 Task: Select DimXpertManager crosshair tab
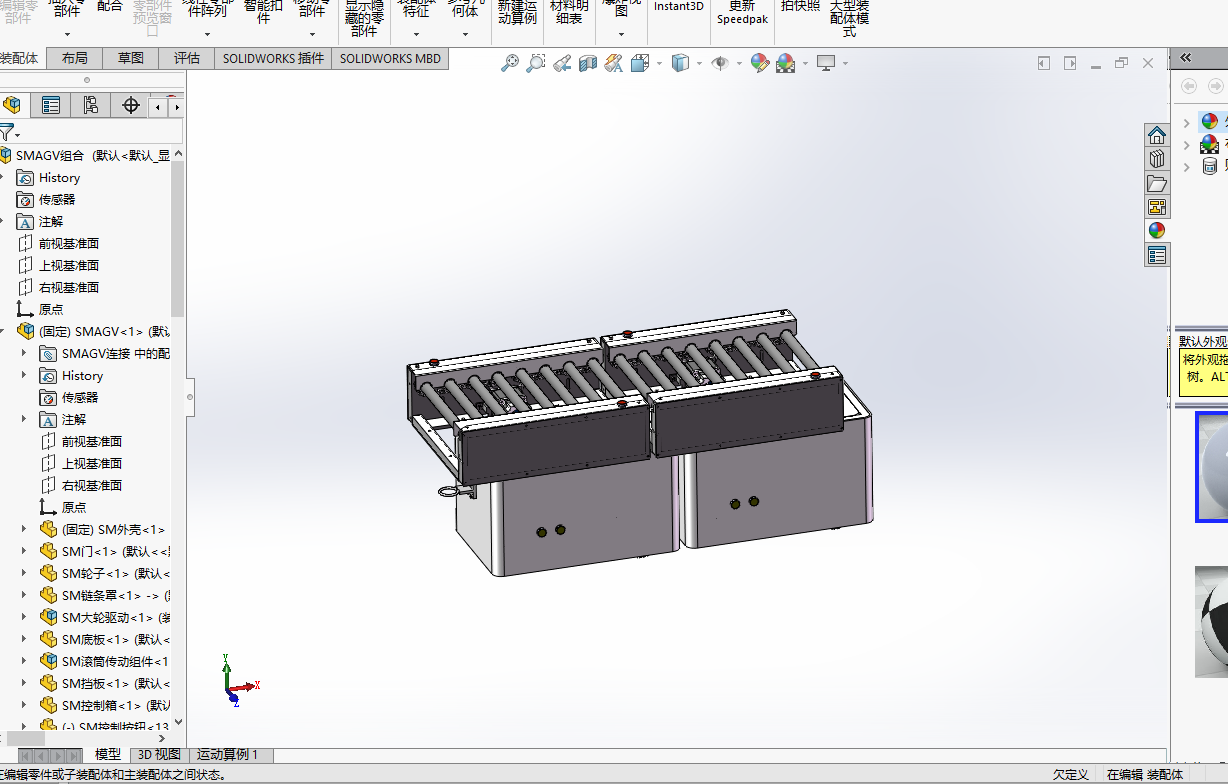click(130, 105)
